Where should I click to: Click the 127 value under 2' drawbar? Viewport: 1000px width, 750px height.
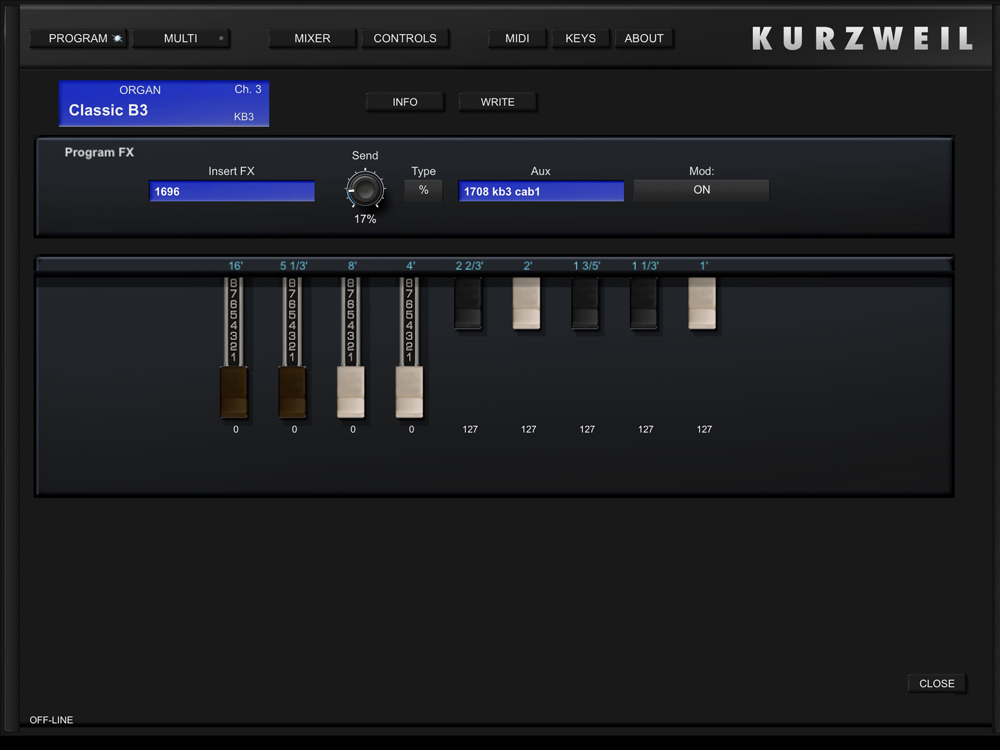tap(529, 430)
